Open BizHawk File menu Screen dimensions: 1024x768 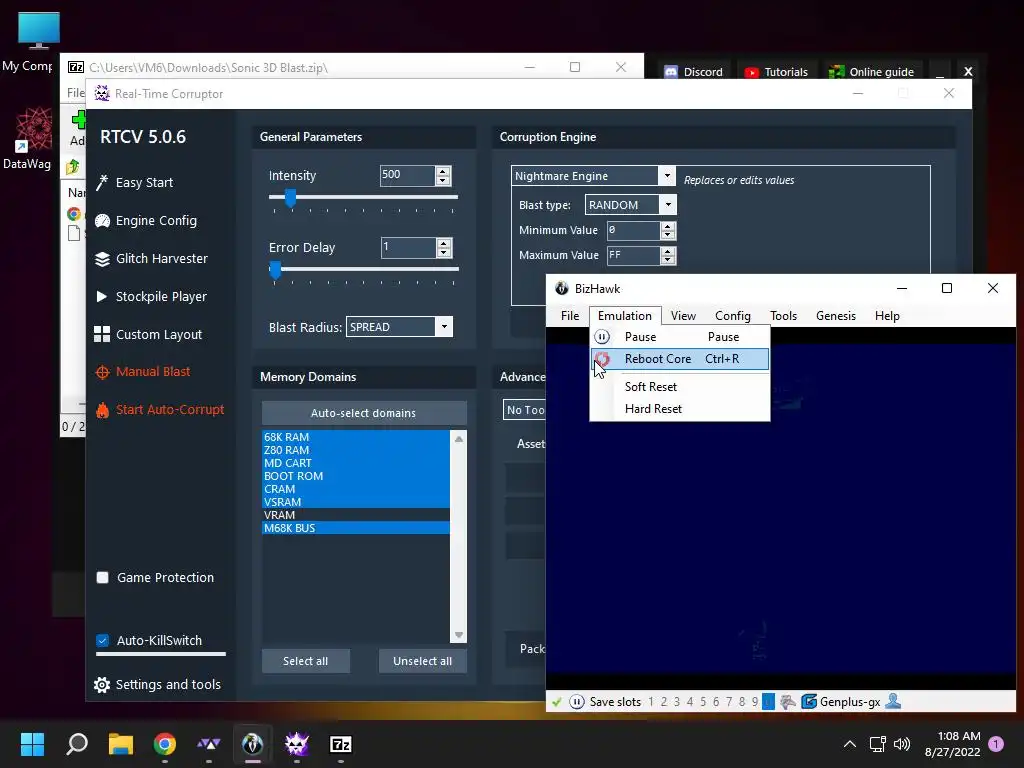click(x=570, y=315)
